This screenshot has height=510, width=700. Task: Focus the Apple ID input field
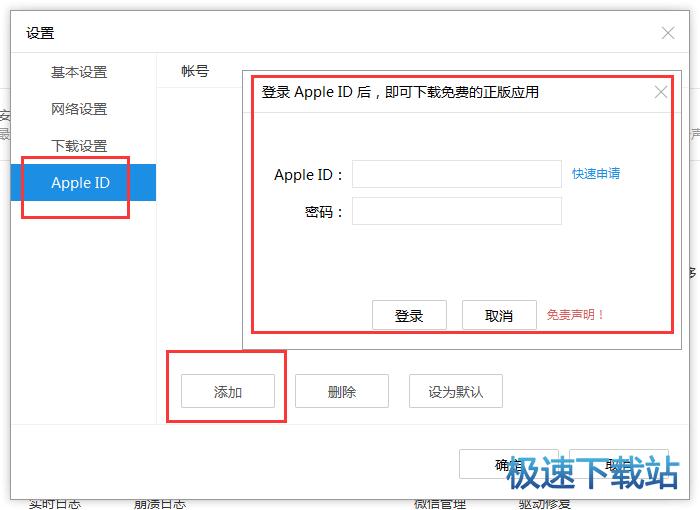pos(457,174)
